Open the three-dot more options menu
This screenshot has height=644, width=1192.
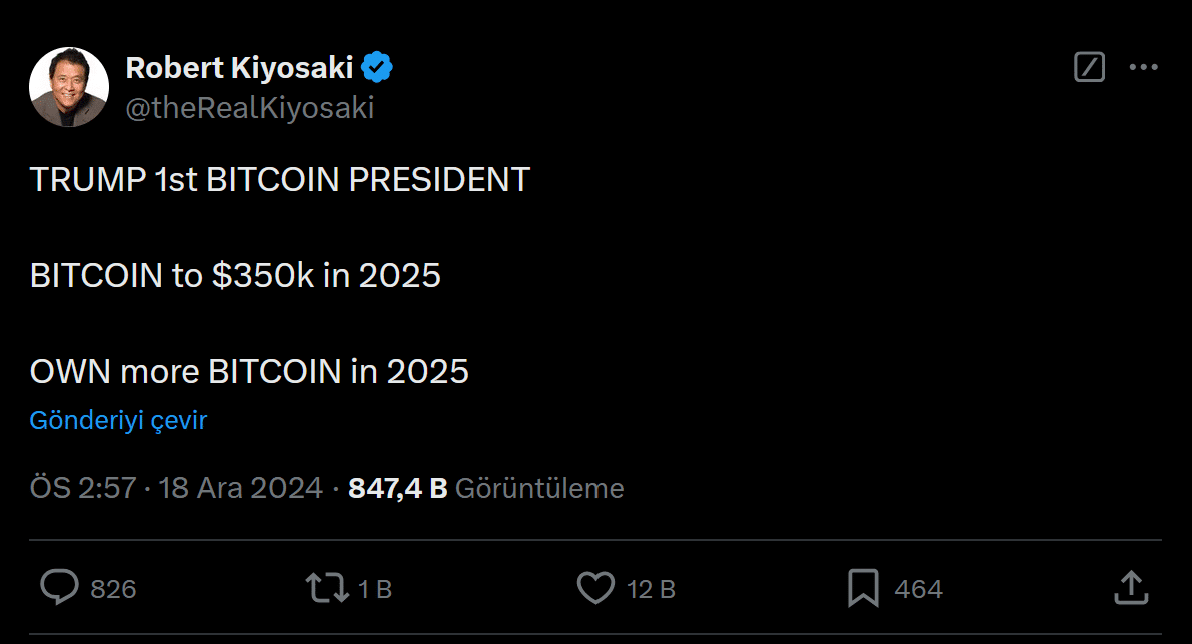pos(1143,68)
